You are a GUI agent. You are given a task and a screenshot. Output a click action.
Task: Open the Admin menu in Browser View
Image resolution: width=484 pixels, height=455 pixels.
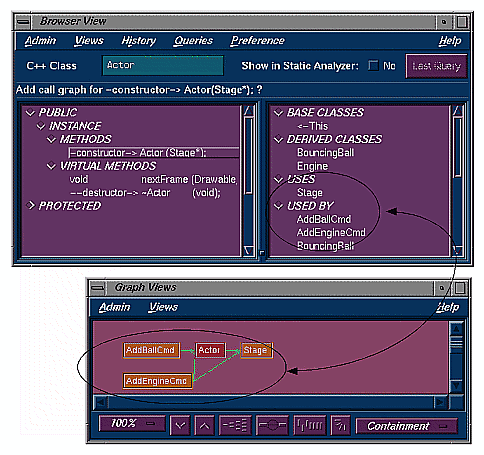pos(40,41)
